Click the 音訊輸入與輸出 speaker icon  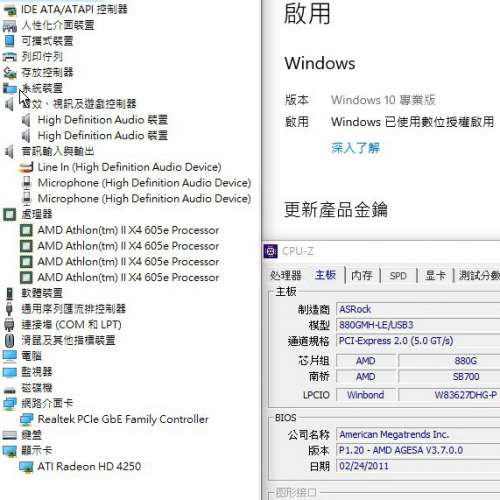9,151
